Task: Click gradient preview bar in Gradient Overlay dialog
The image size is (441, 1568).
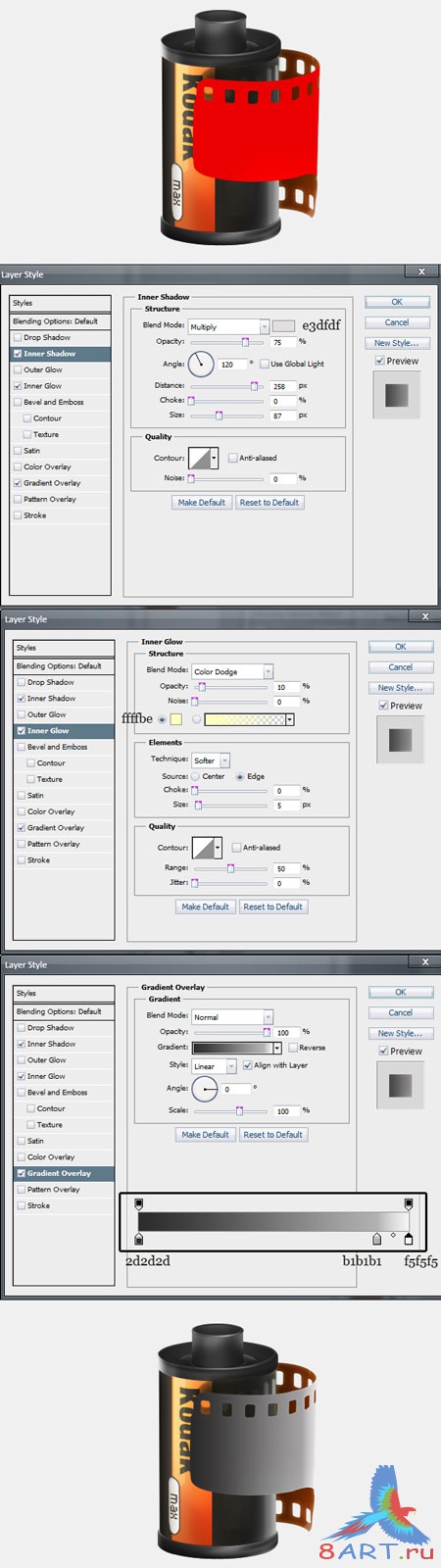Action: point(232,1048)
